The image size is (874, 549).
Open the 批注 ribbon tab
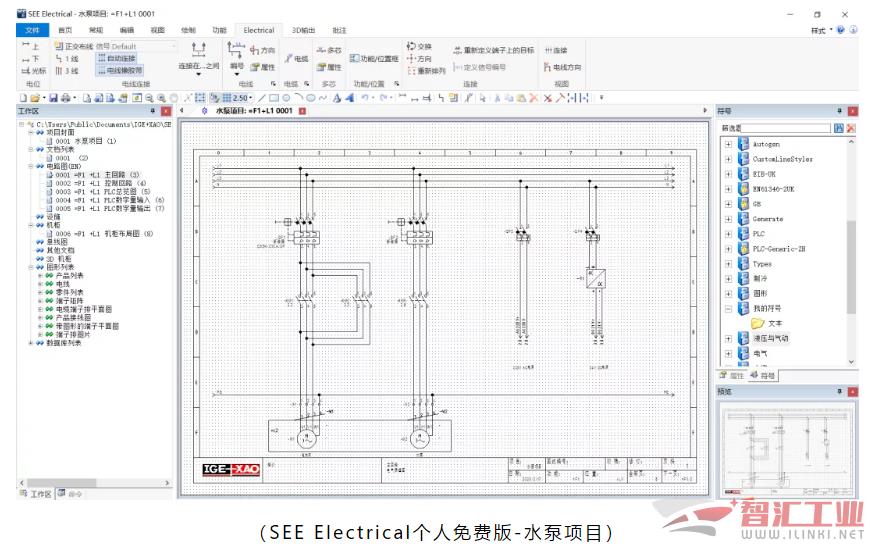click(x=339, y=30)
